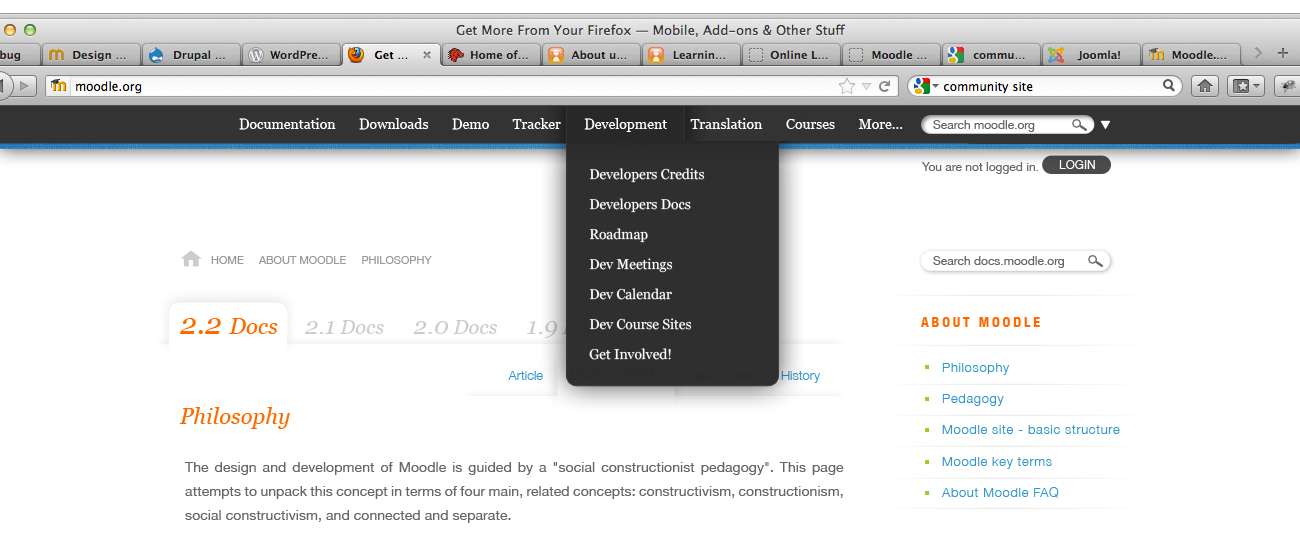Open the History tab link
The width and height of the screenshot is (1300, 542).
[x=800, y=376]
